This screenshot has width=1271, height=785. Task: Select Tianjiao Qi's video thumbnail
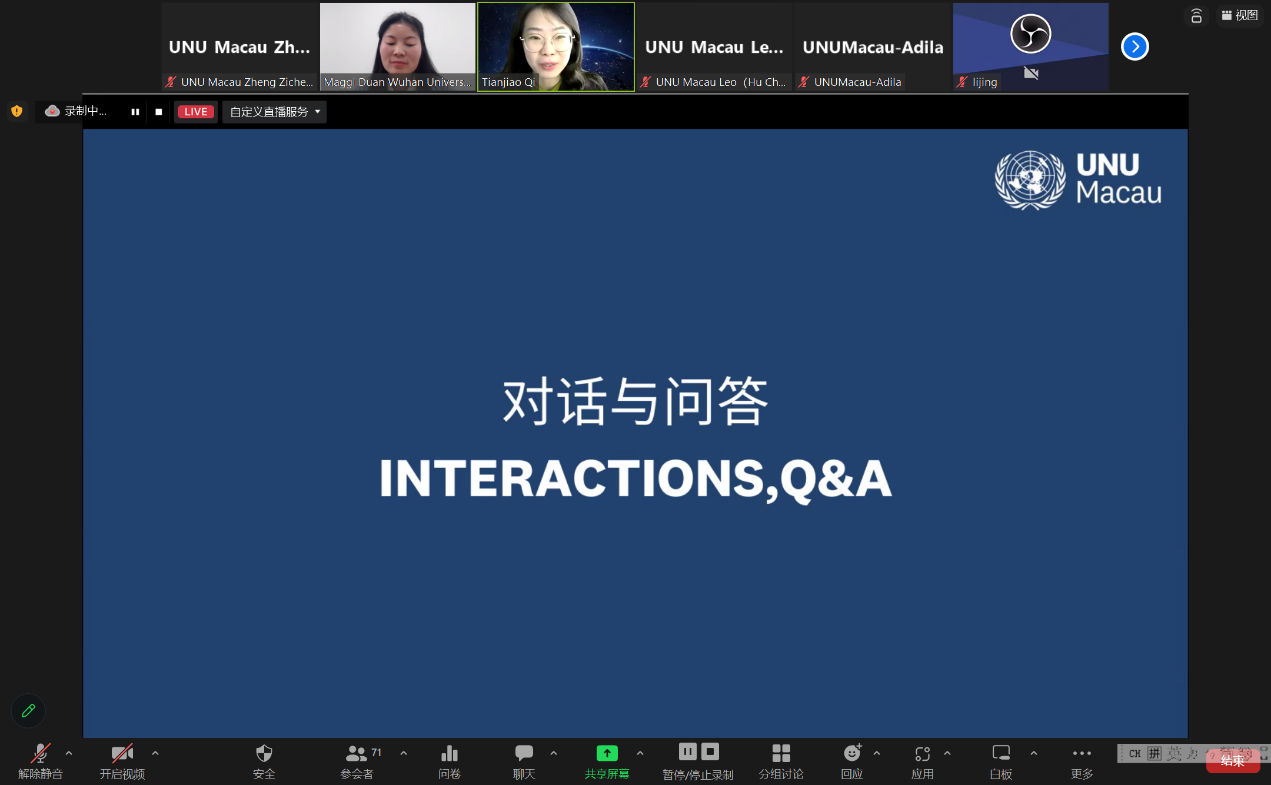[556, 46]
